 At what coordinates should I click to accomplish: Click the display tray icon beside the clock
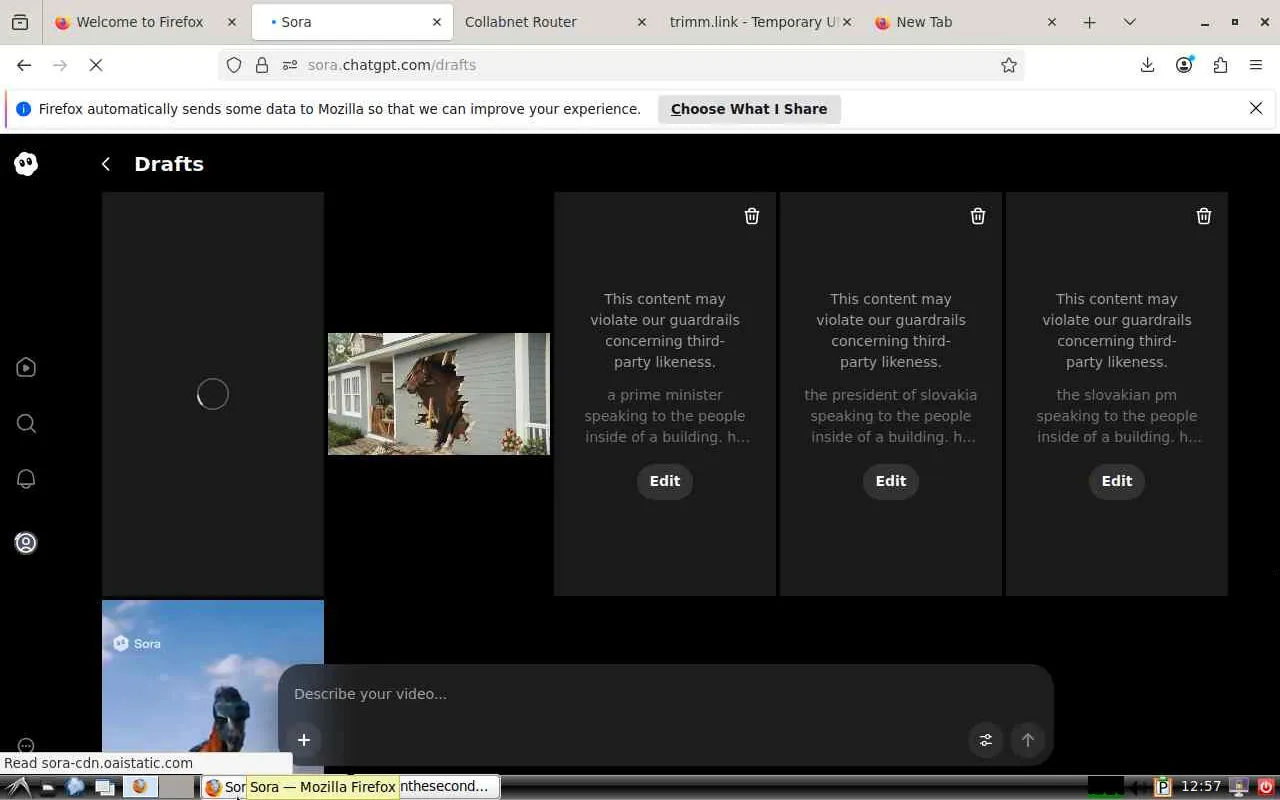1240,787
